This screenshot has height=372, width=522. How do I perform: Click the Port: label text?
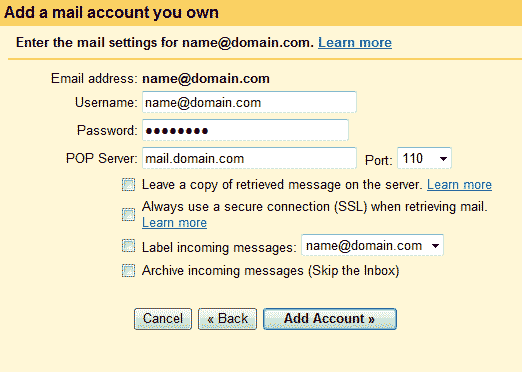coord(379,160)
